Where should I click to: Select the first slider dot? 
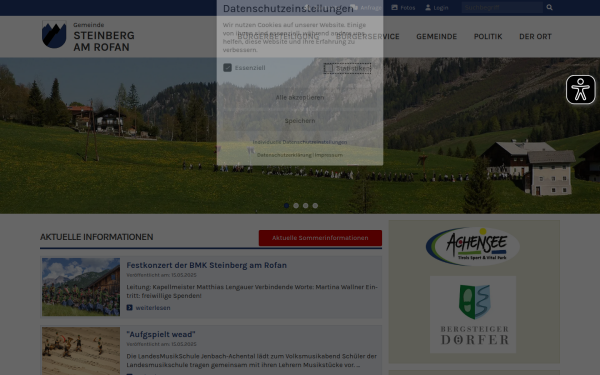(x=286, y=205)
